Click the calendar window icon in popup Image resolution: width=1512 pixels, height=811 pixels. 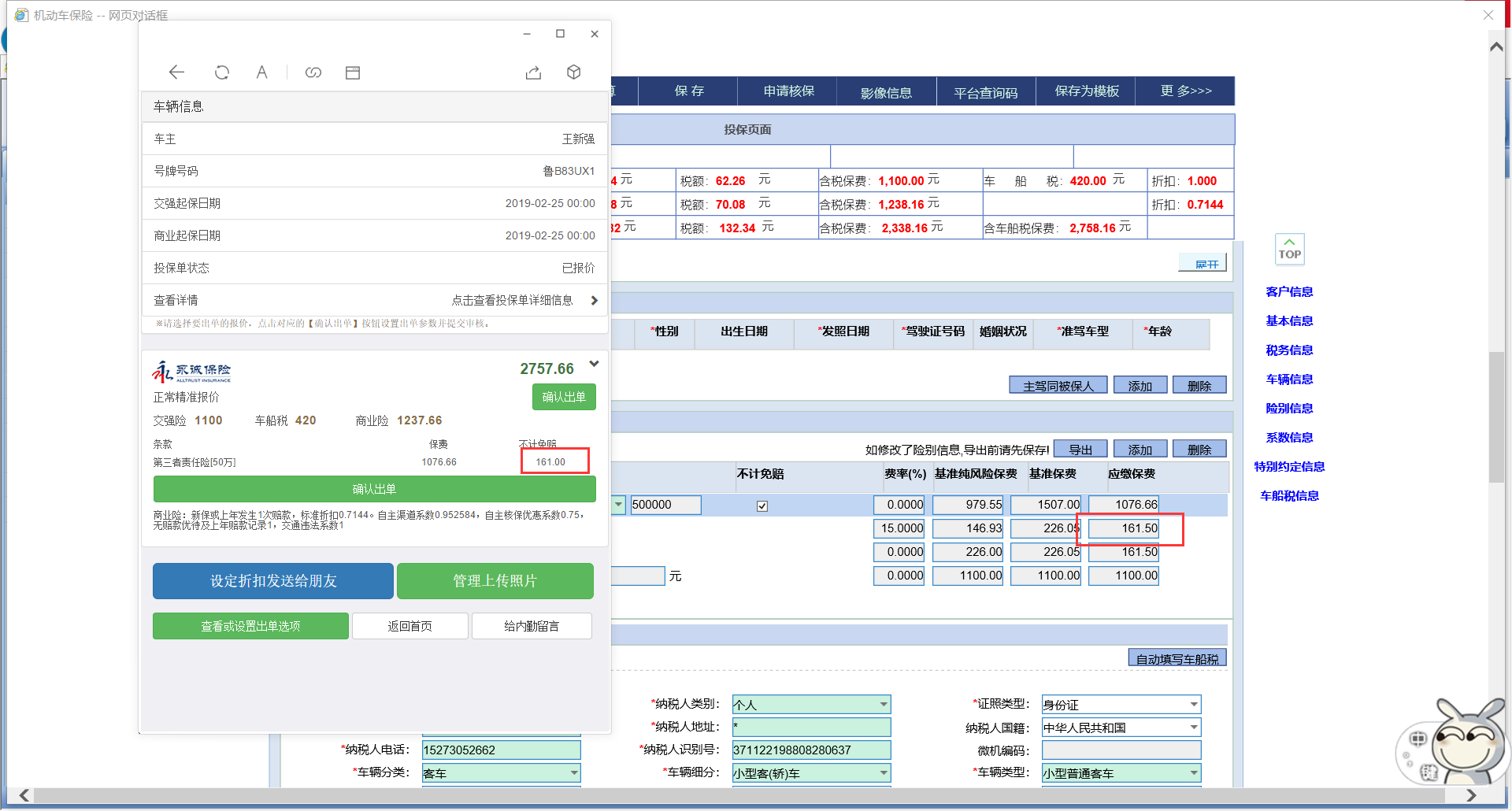353,72
